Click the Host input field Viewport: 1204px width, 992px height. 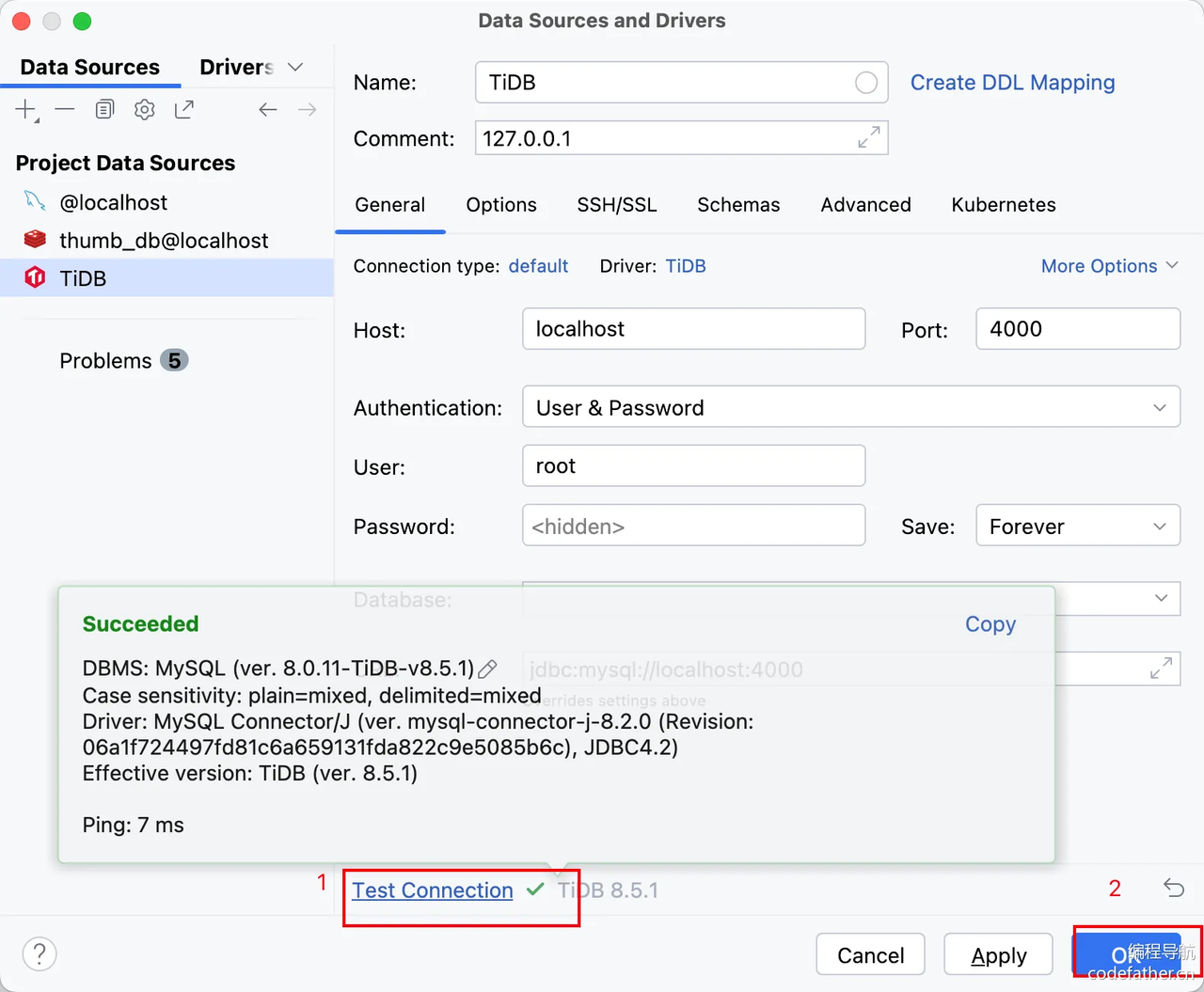click(694, 329)
